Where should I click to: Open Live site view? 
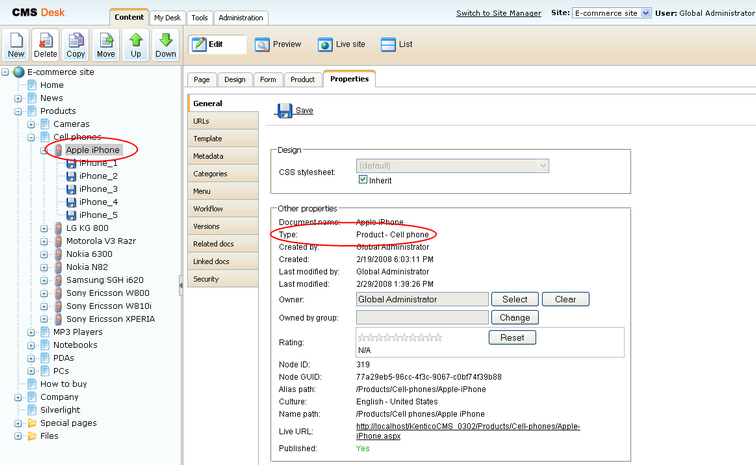pyautogui.click(x=341, y=44)
